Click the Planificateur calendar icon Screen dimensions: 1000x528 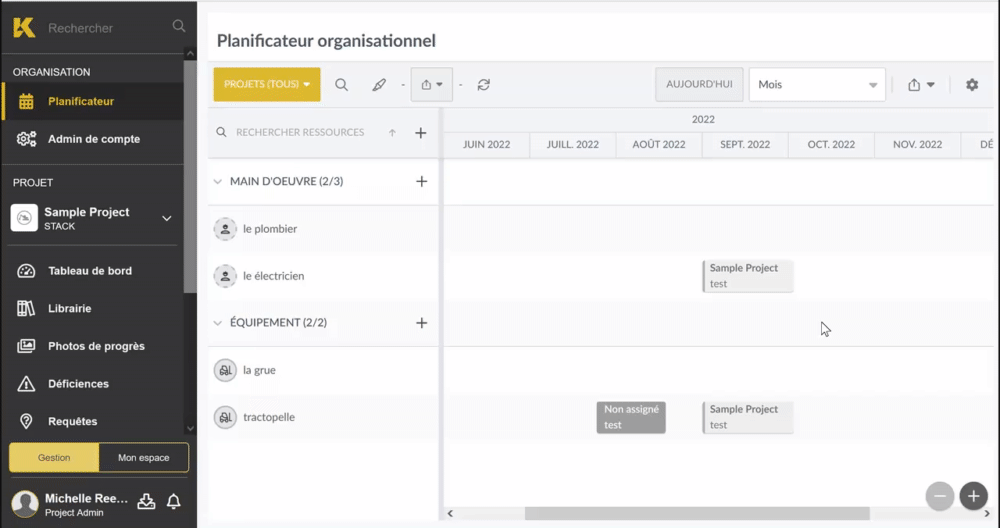tap(26, 101)
